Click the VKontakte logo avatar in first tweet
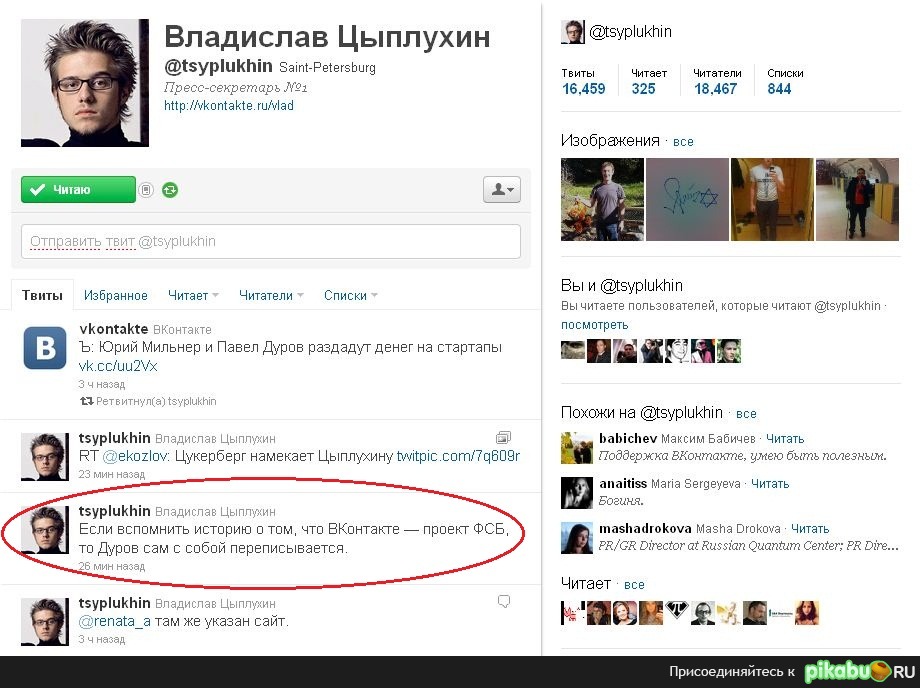Screen dimensions: 920x688 pos(45,348)
